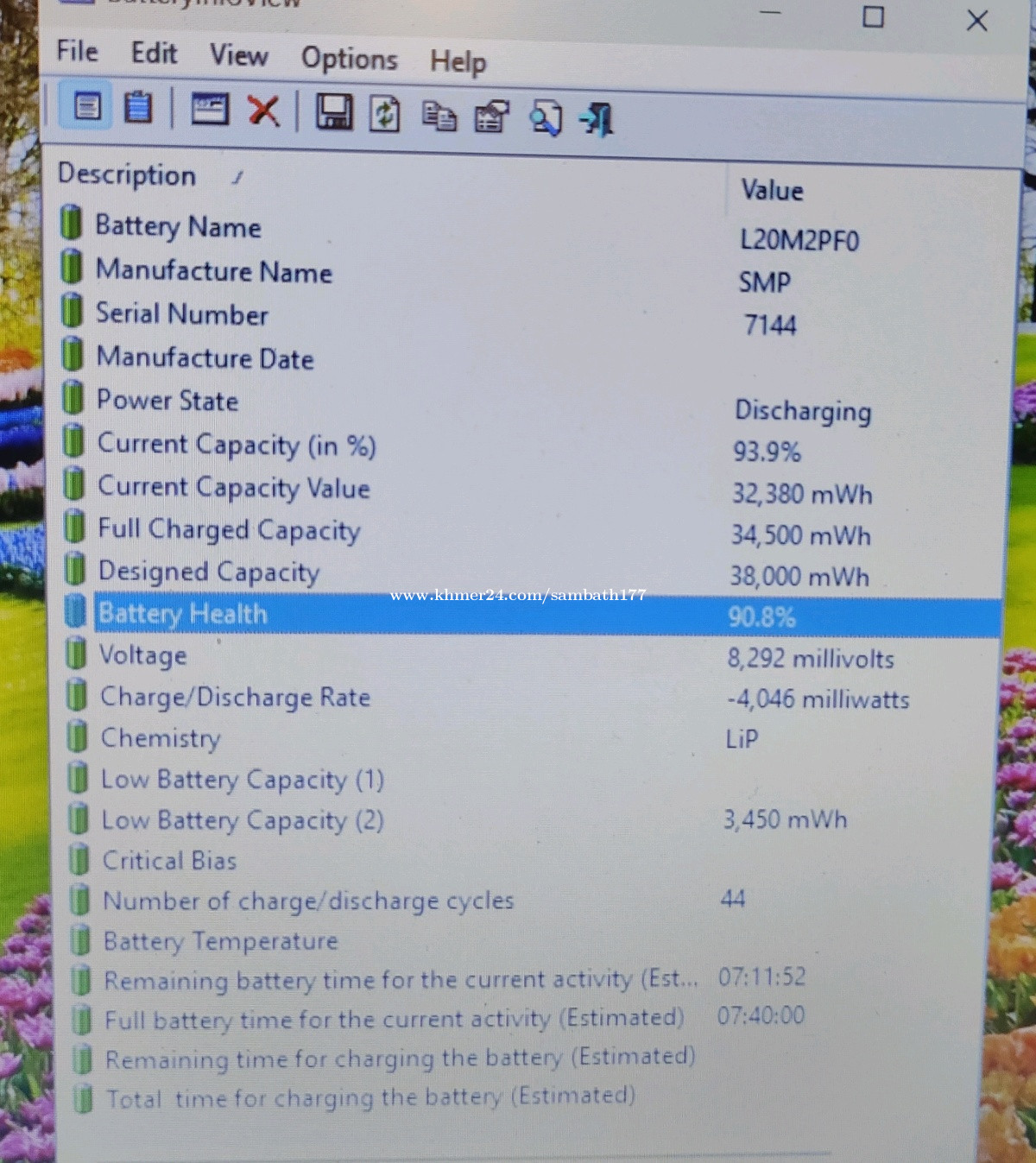Click the Exit toolbar icon
The image size is (1036, 1163).
597,119
